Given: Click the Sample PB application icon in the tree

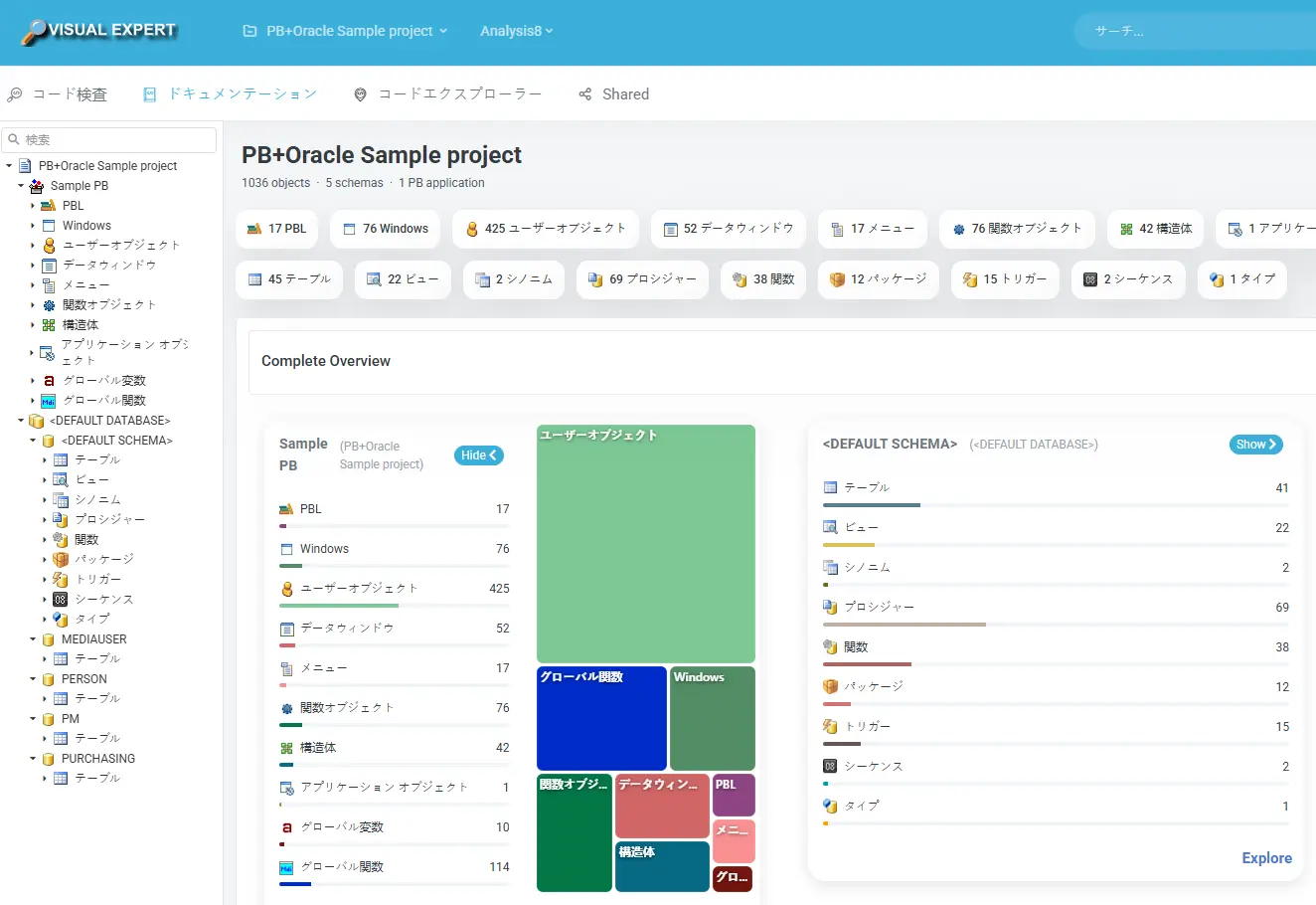Looking at the screenshot, I should click(37, 186).
